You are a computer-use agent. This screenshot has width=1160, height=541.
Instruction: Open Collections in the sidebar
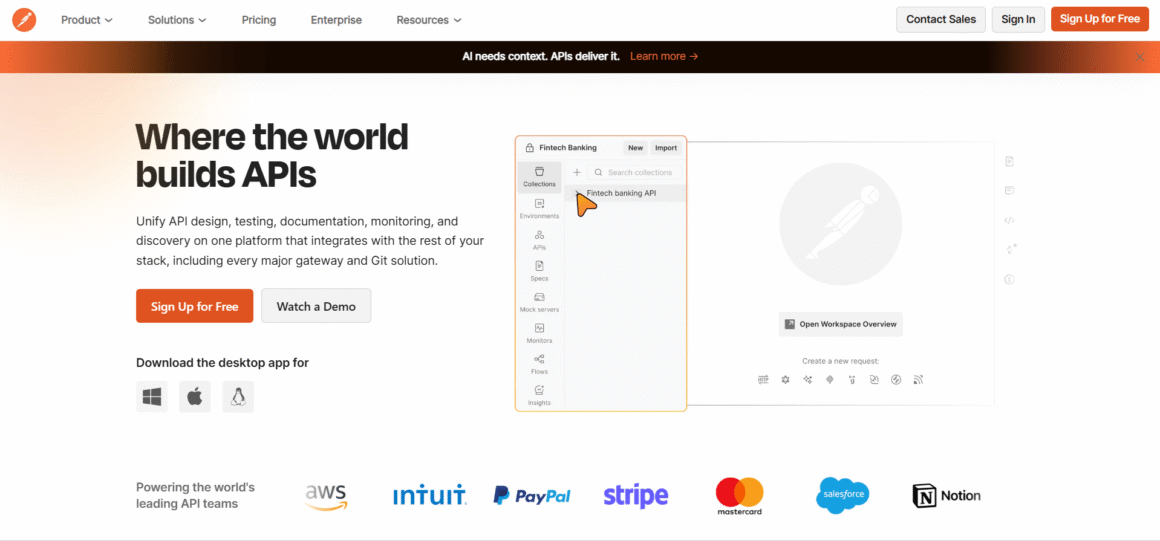click(x=539, y=177)
